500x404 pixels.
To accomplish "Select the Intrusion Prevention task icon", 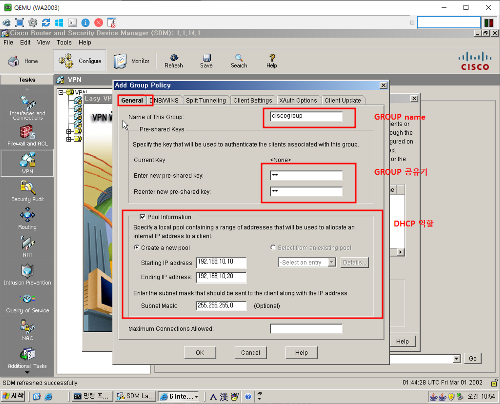I will tap(27, 275).
